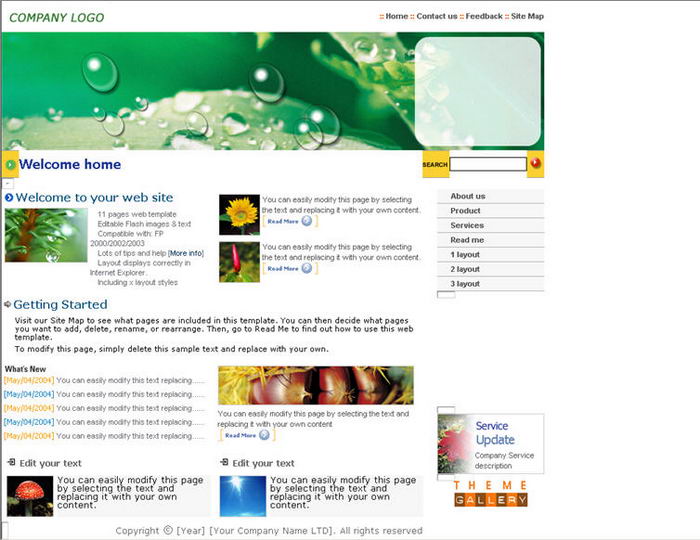This screenshot has width=700, height=540.
Task: Click the More info link
Action: [x=186, y=253]
